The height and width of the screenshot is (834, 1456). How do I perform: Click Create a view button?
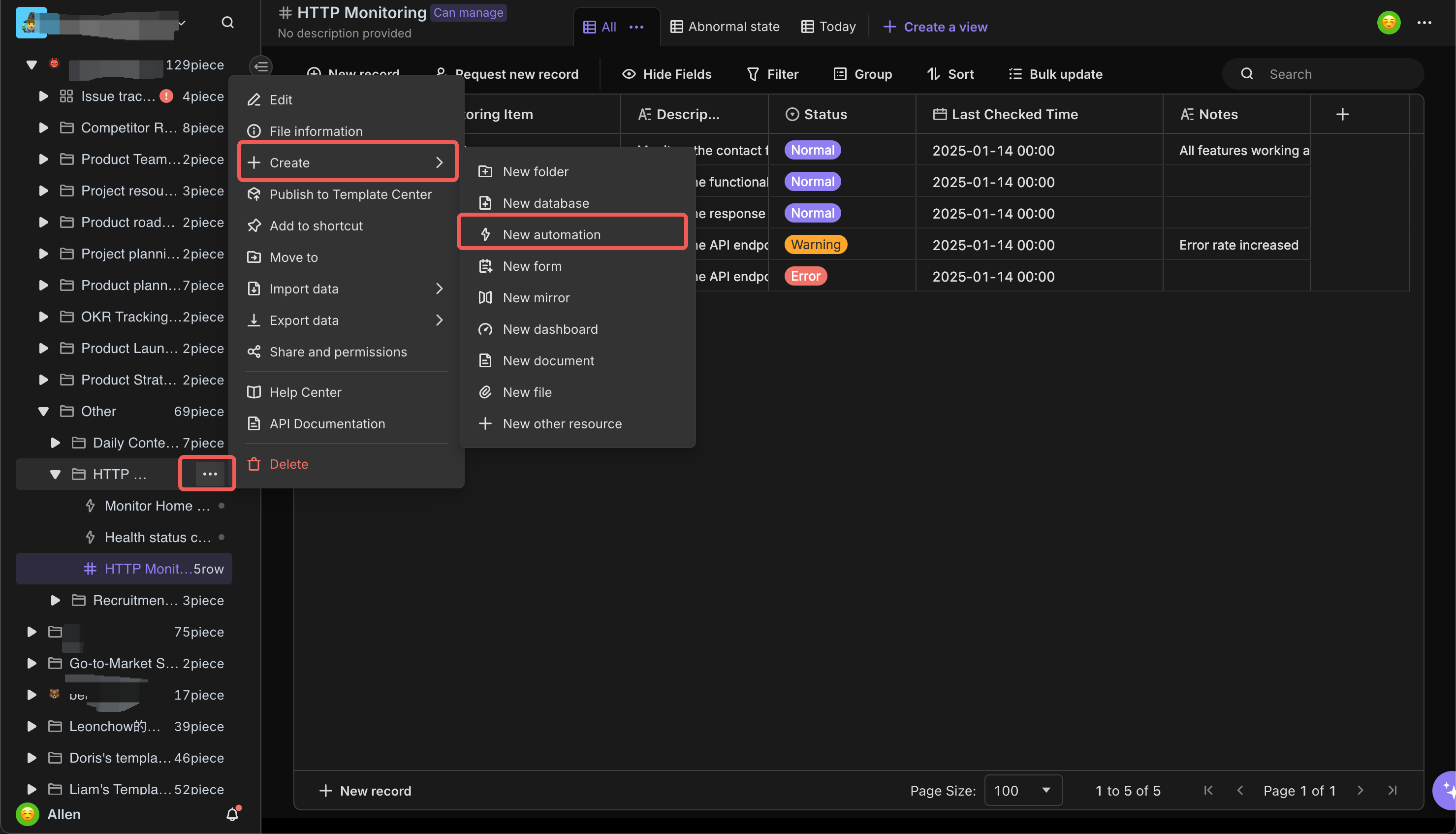(935, 26)
